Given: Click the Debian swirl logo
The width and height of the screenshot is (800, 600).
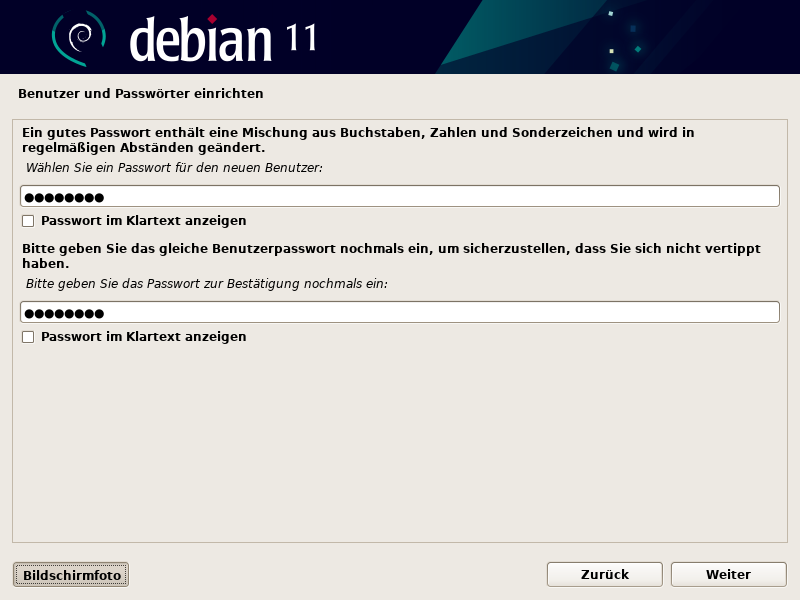Looking at the screenshot, I should [x=79, y=38].
